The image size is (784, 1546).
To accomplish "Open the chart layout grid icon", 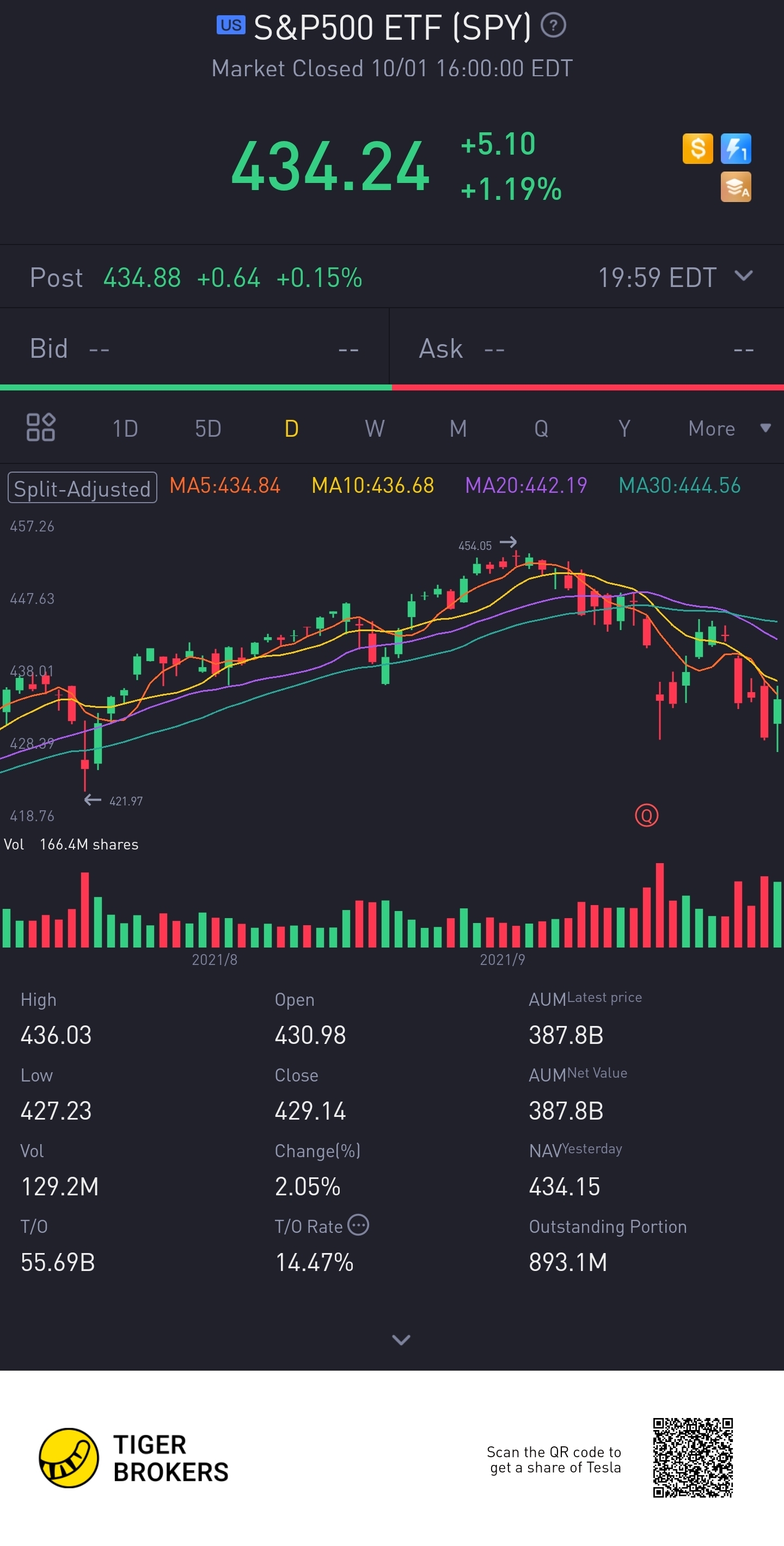I will [41, 427].
